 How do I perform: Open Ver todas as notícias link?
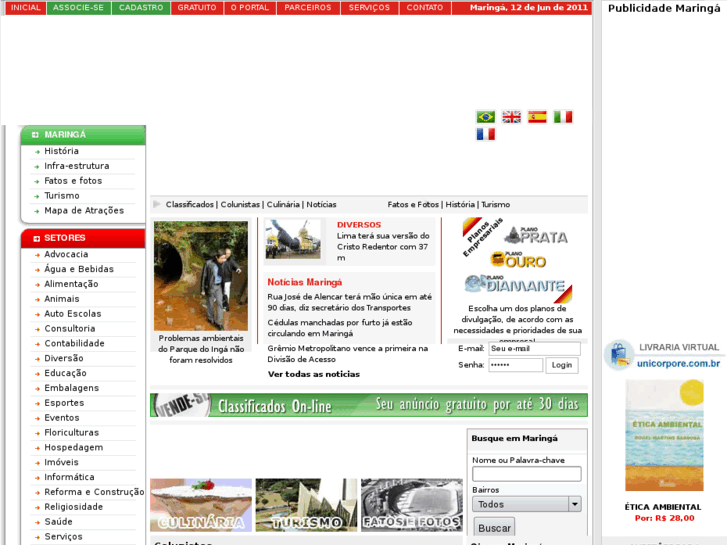(314, 374)
